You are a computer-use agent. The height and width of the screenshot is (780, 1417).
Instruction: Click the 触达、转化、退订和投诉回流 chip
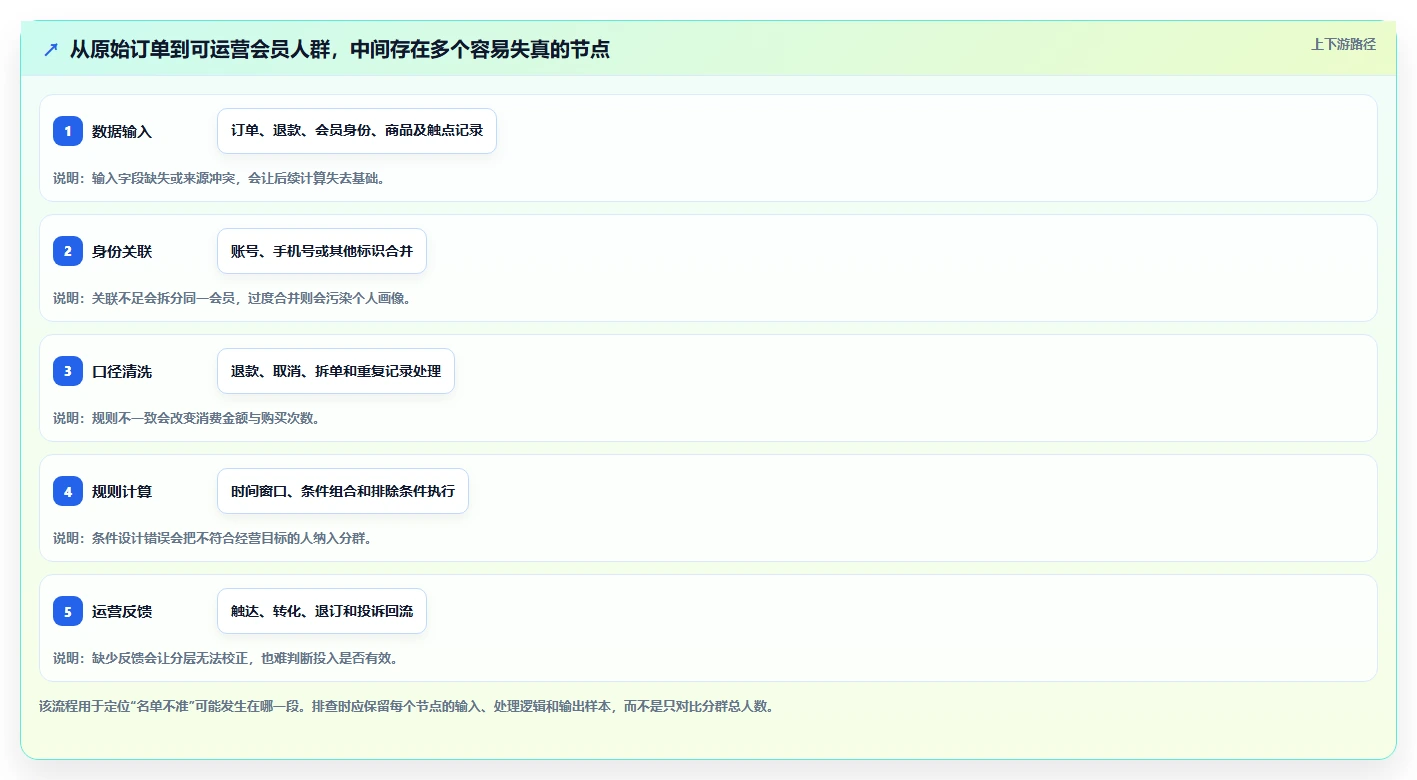[x=322, y=611]
